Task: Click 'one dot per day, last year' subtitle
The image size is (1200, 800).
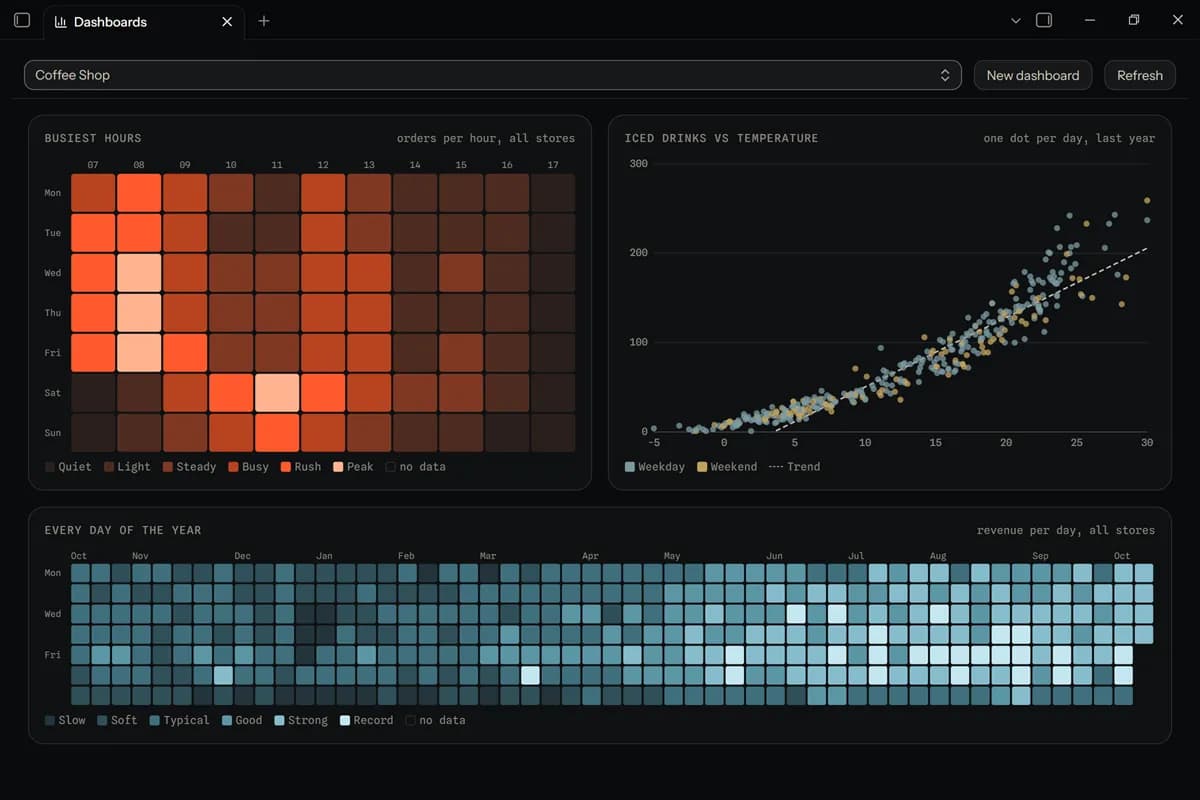Action: [1069, 138]
